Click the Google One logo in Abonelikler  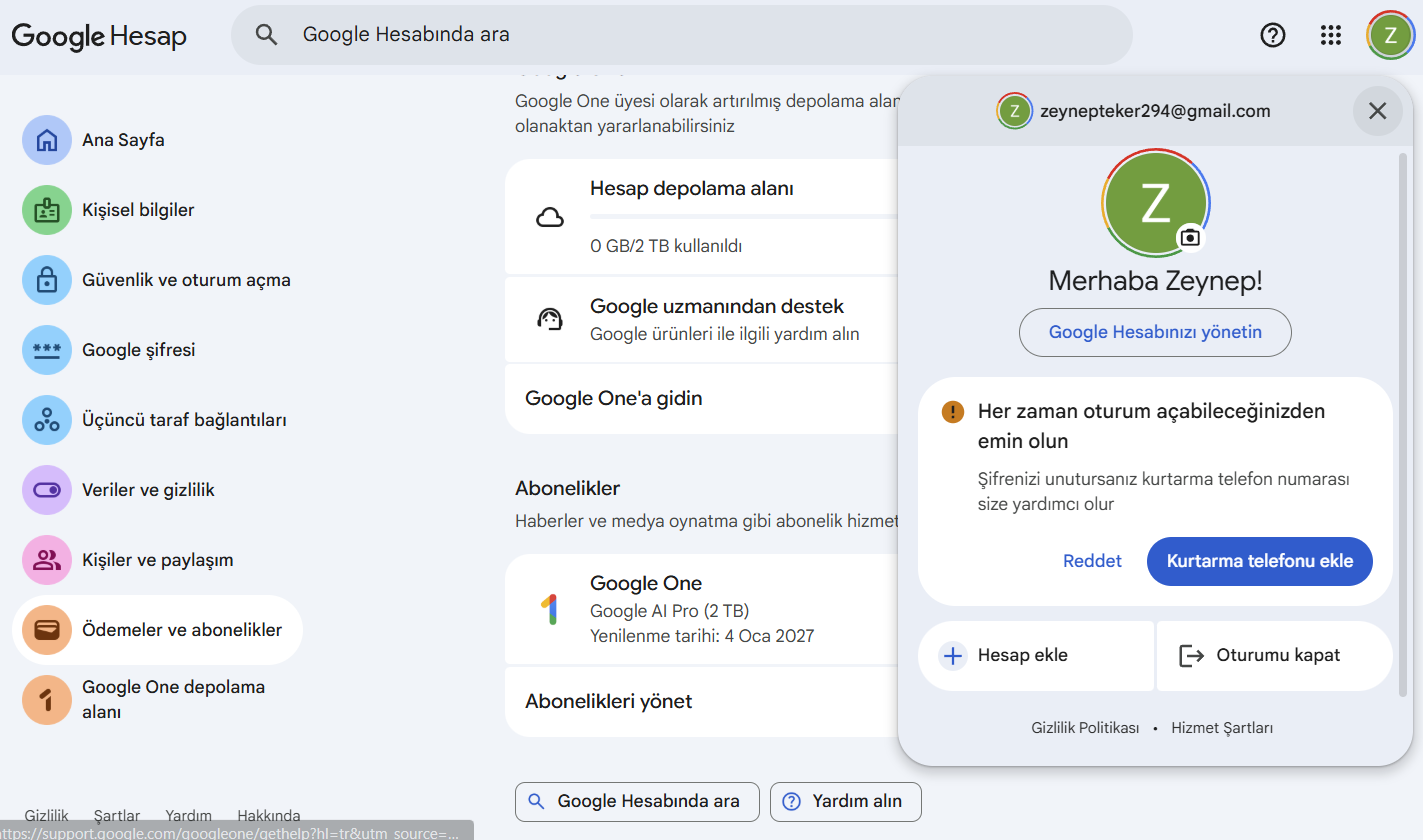pos(549,609)
